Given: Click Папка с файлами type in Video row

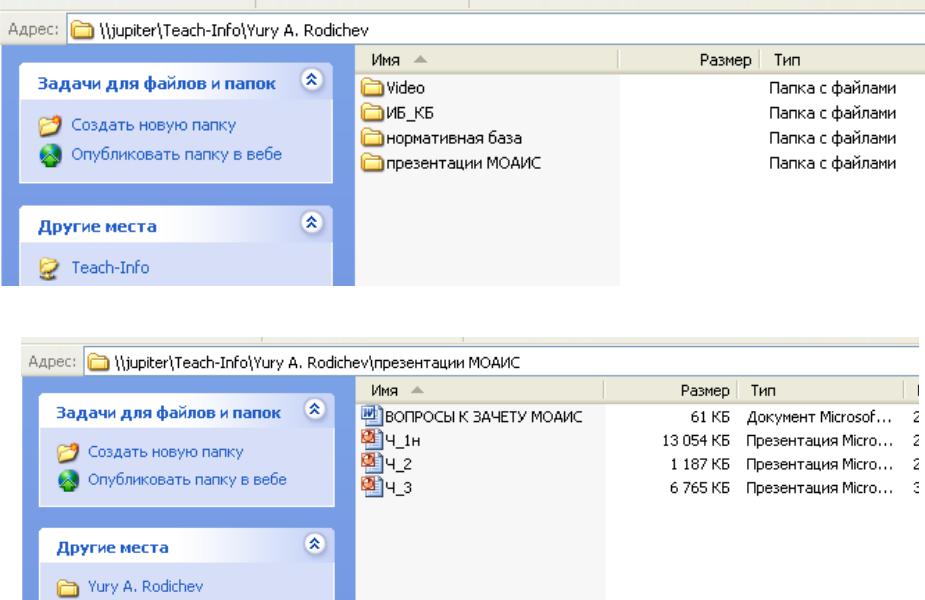Looking at the screenshot, I should coord(832,88).
